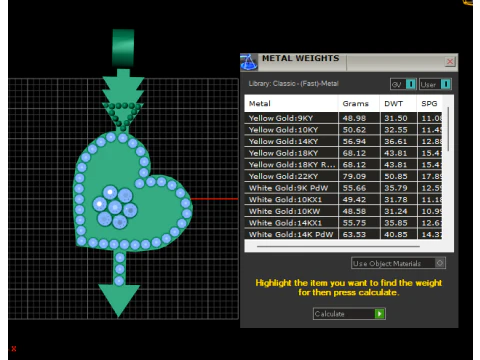
Task: Close the Metal Weights panel
Action: tap(450, 61)
